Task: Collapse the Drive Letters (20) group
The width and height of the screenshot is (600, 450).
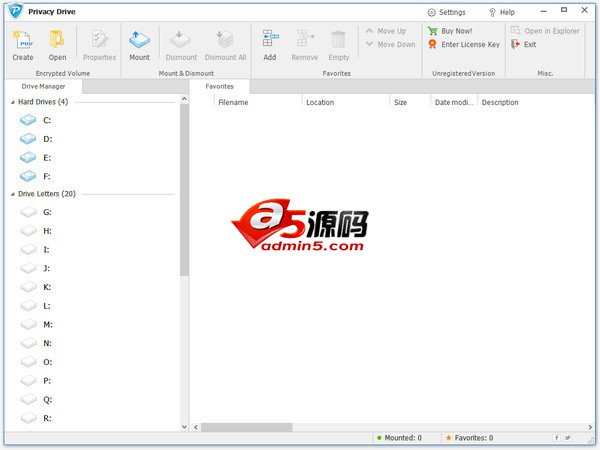Action: point(13,194)
